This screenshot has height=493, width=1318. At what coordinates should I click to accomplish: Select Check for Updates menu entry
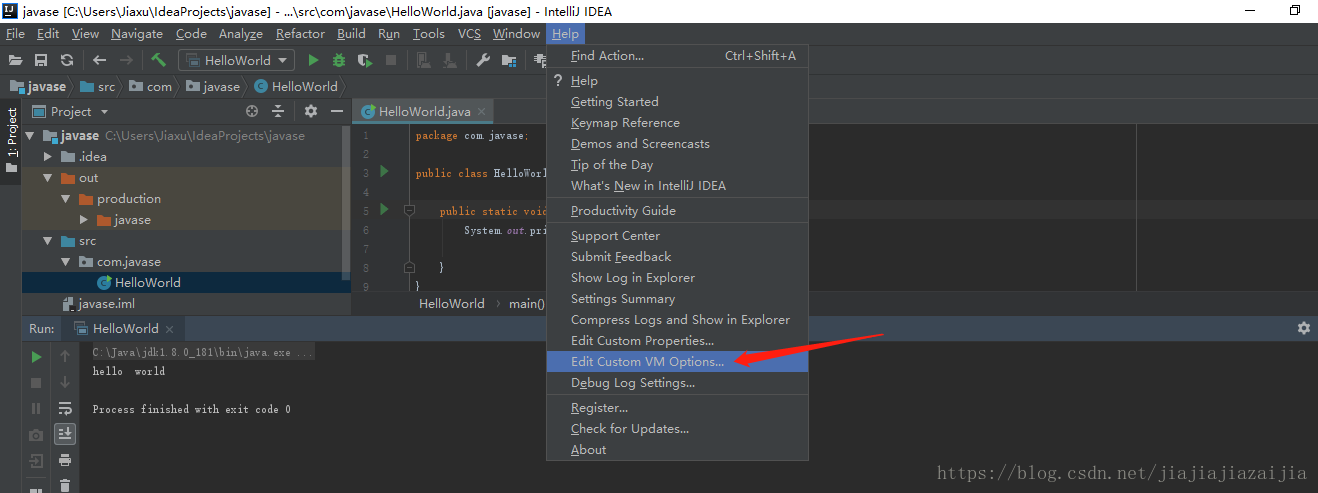[x=677, y=429]
